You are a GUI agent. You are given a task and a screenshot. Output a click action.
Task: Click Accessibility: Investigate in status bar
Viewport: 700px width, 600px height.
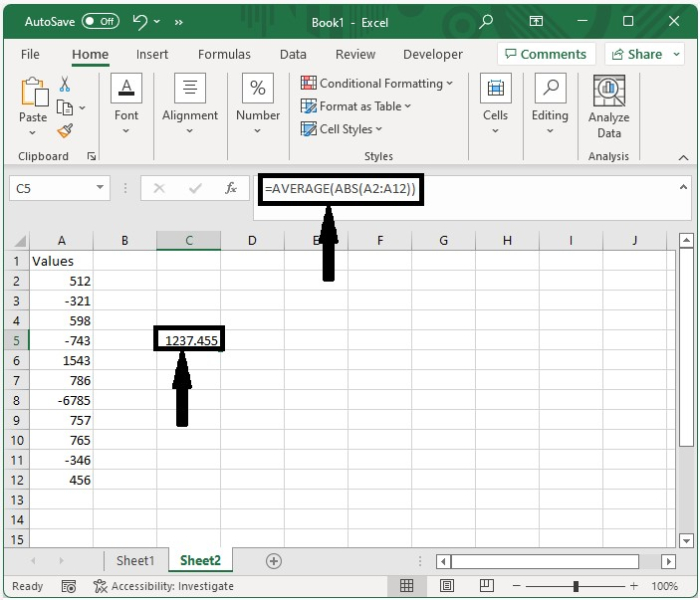point(163,586)
